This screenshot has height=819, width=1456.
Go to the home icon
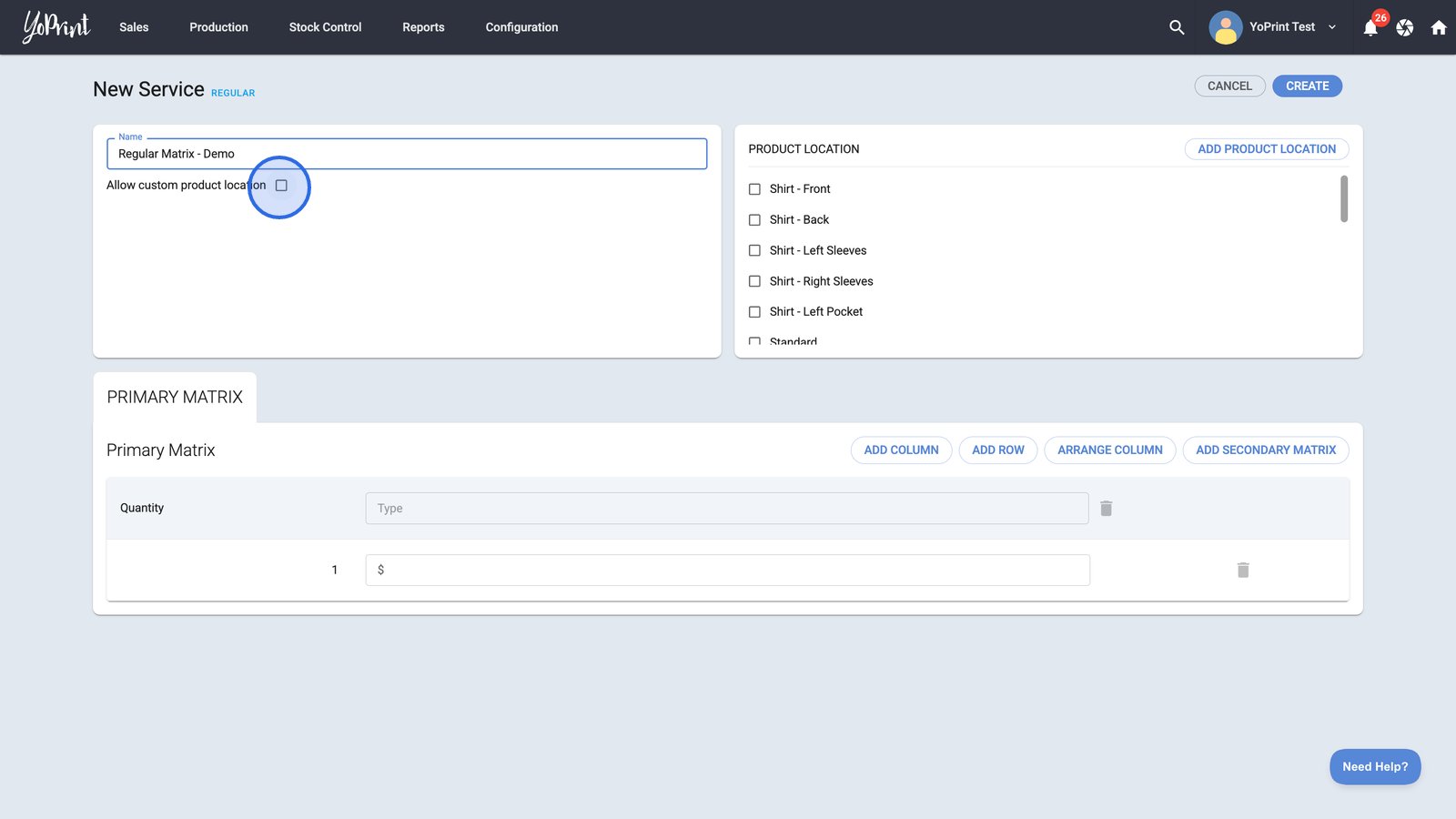[1439, 27]
